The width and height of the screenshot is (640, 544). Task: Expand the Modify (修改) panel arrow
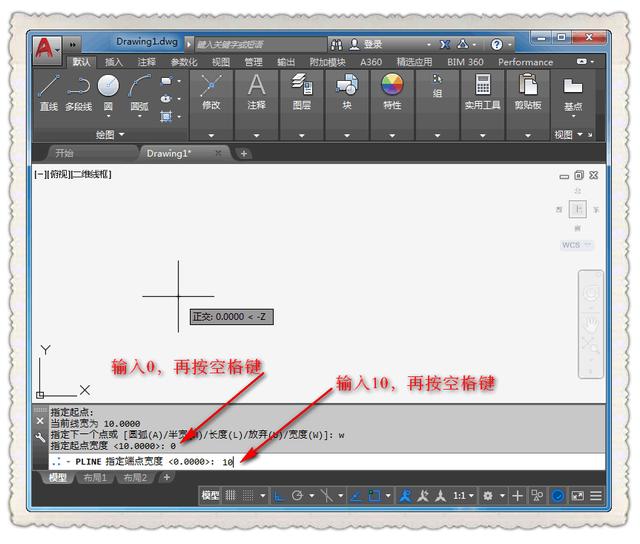tap(211, 135)
